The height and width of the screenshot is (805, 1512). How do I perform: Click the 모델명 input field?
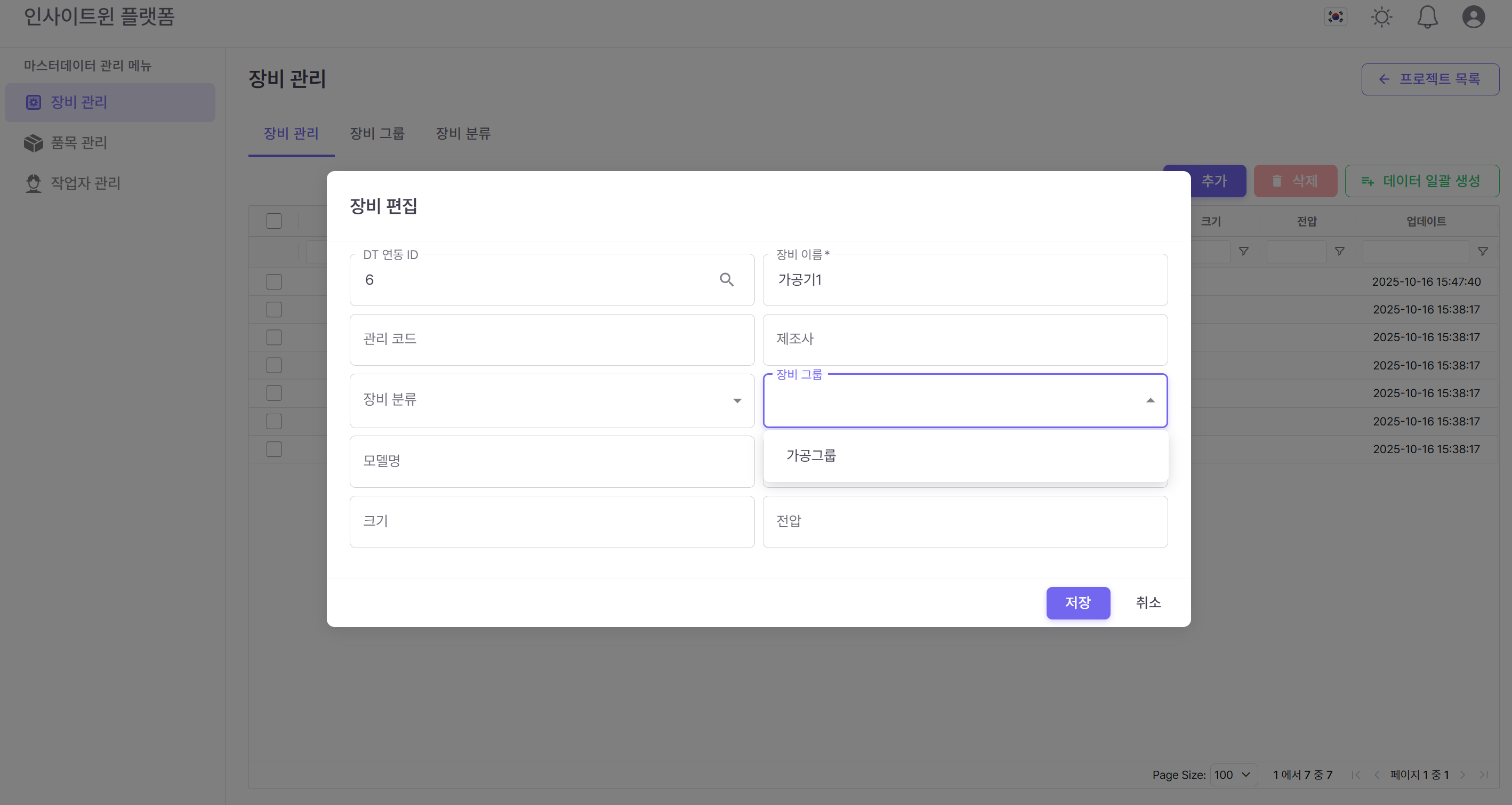coord(552,461)
